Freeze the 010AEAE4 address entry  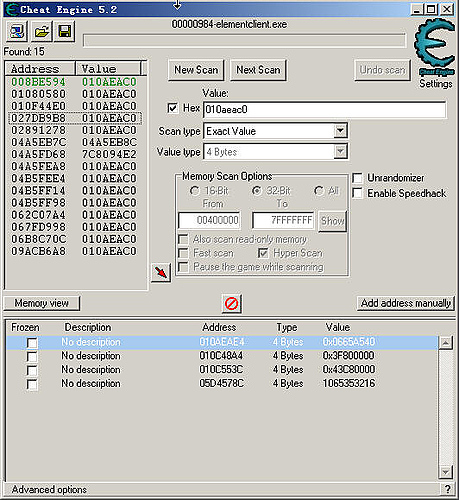click(x=32, y=343)
